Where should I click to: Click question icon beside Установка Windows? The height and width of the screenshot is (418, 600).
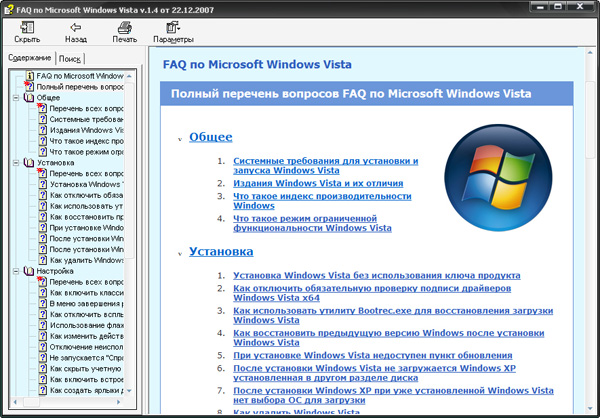coord(43,184)
